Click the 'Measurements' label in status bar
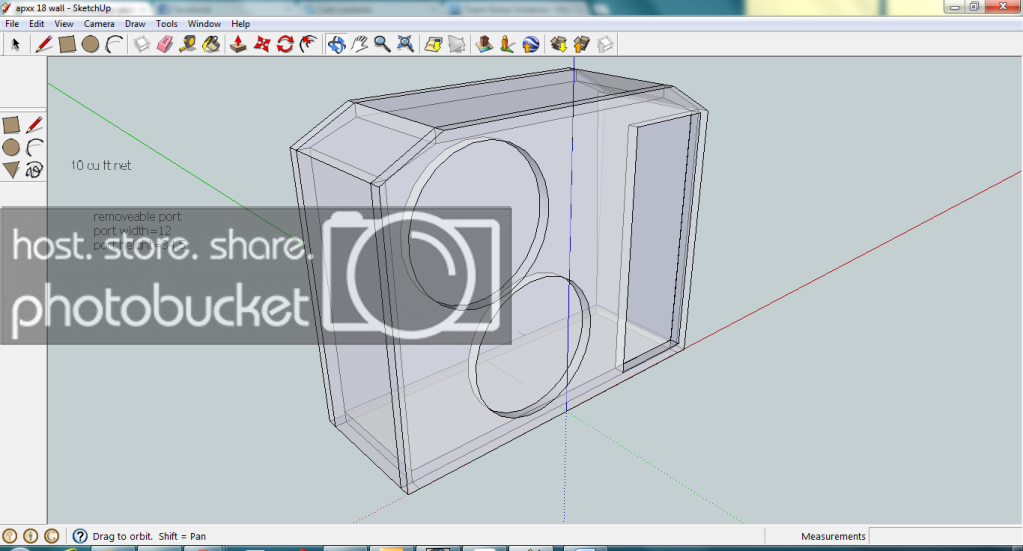1023x551 pixels. tap(833, 536)
